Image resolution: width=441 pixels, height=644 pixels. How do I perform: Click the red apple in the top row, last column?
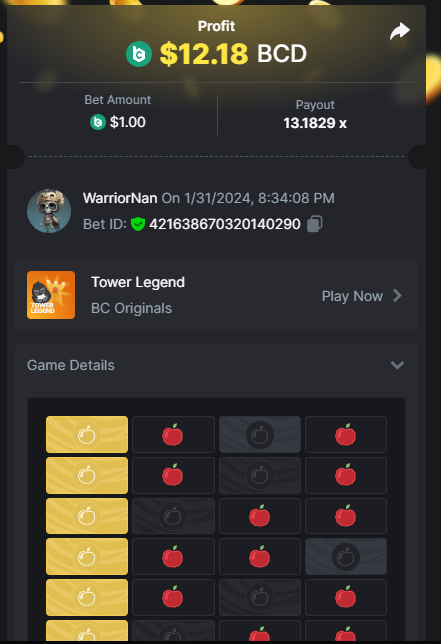pos(346,435)
